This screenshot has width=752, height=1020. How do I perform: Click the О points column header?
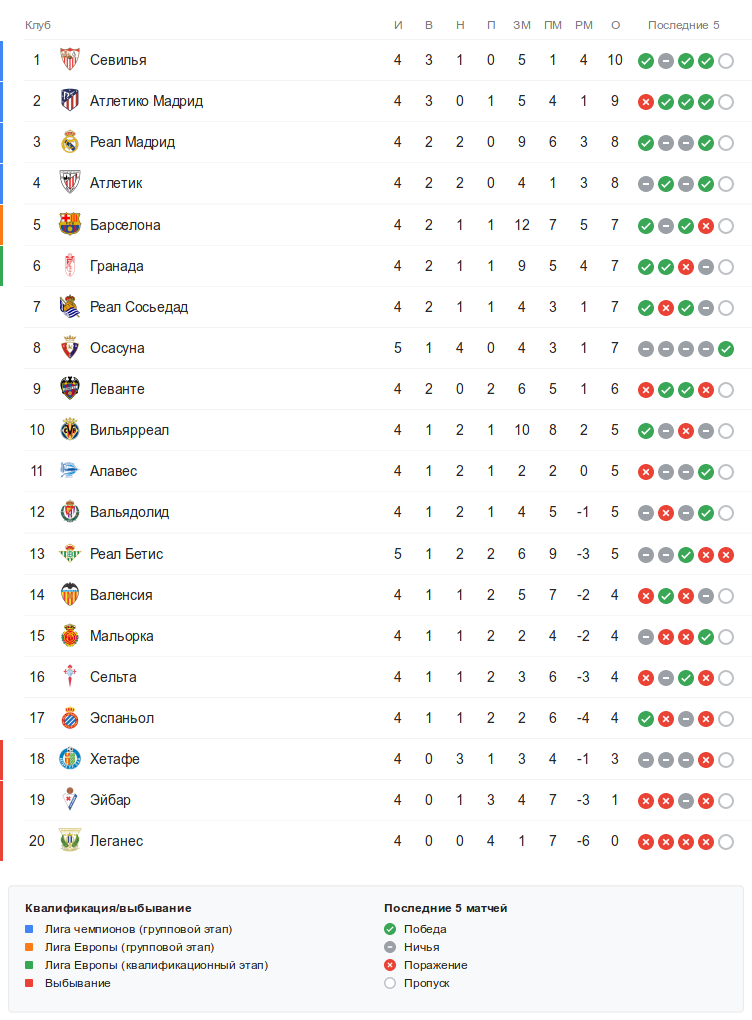(615, 24)
